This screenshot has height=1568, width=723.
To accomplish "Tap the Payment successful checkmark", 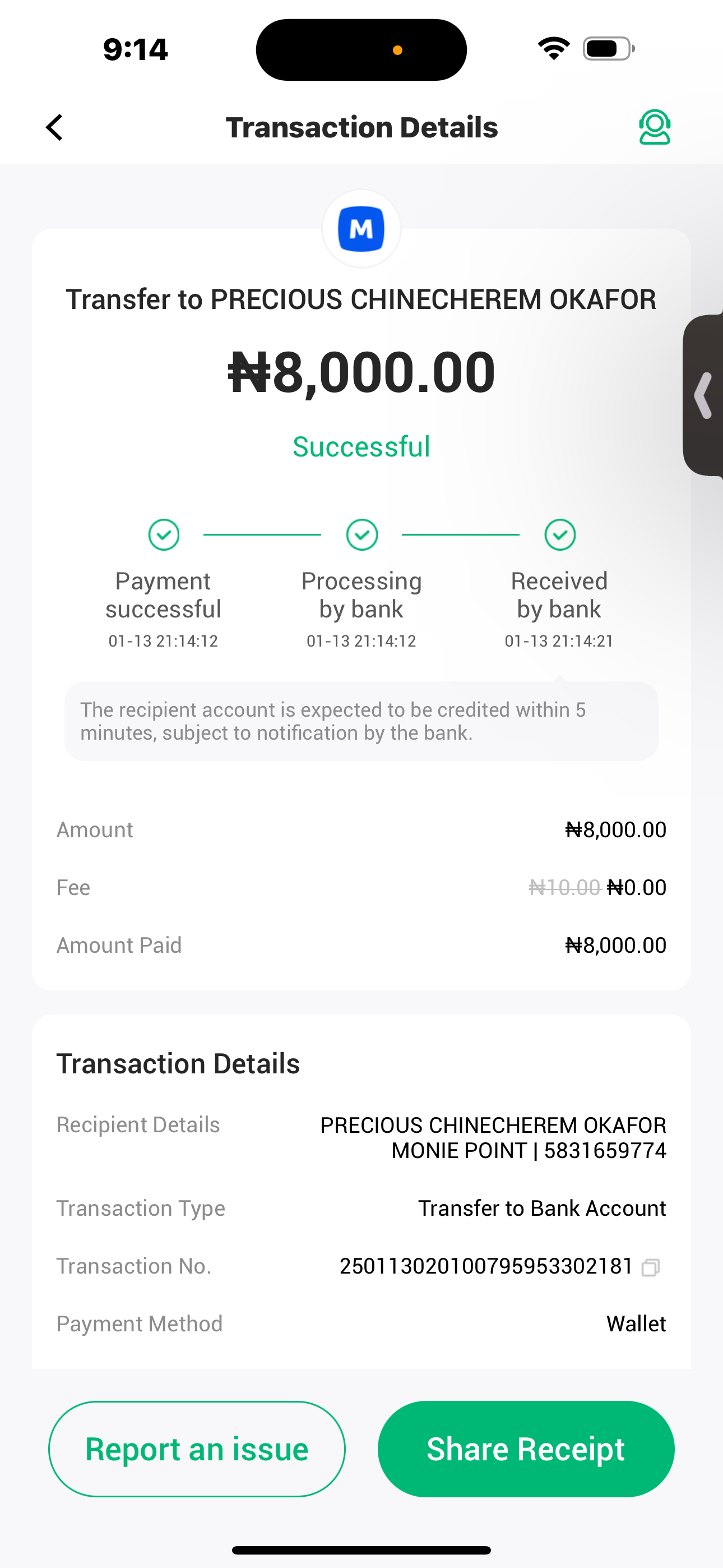I will click(x=164, y=535).
